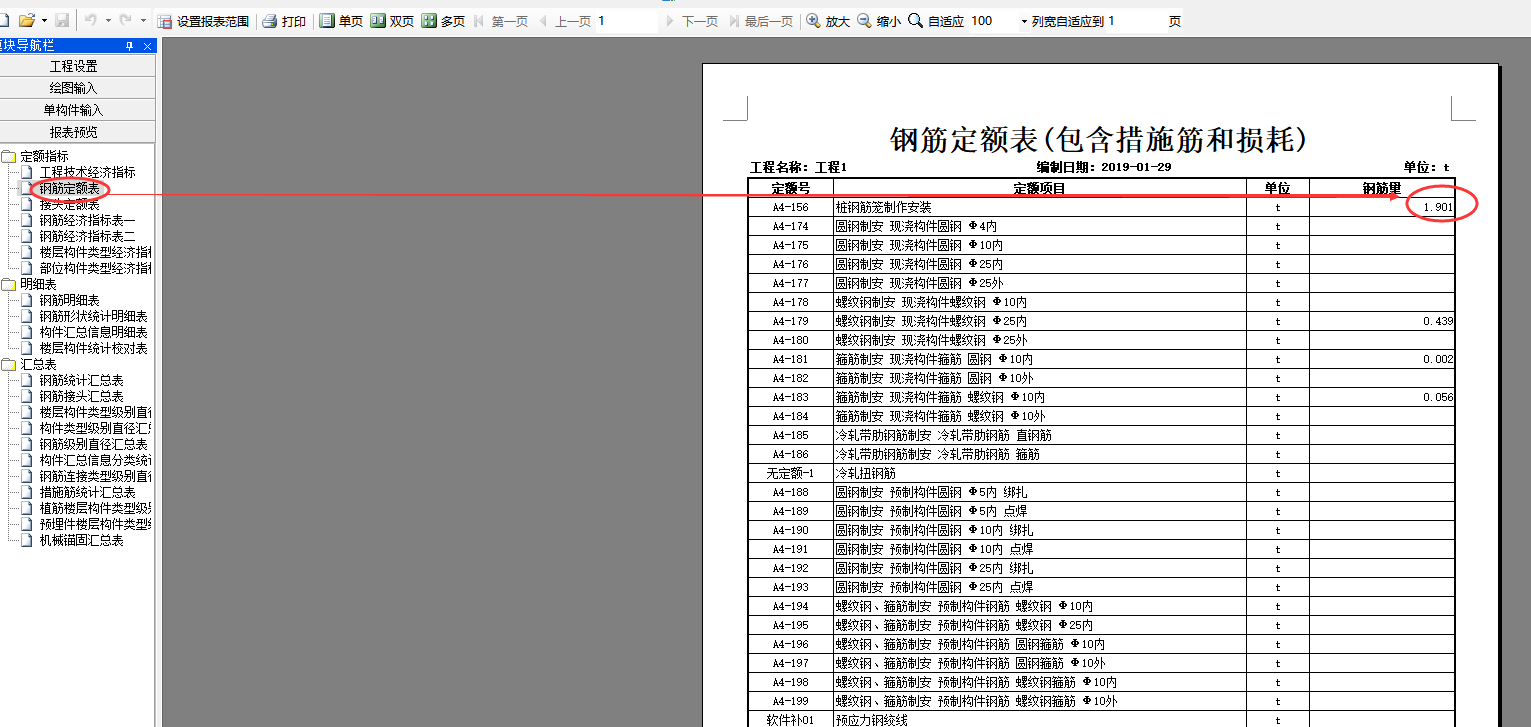Open 设置报表范围 report range settings
This screenshot has width=1531, height=727.
[x=204, y=21]
